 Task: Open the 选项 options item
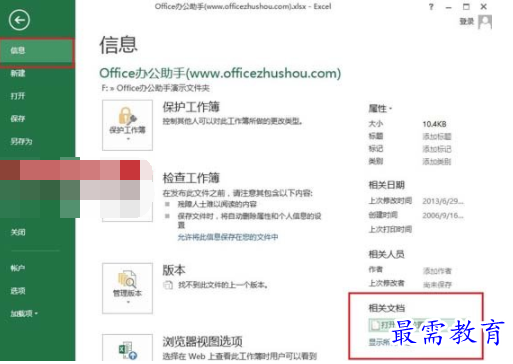[18, 291]
